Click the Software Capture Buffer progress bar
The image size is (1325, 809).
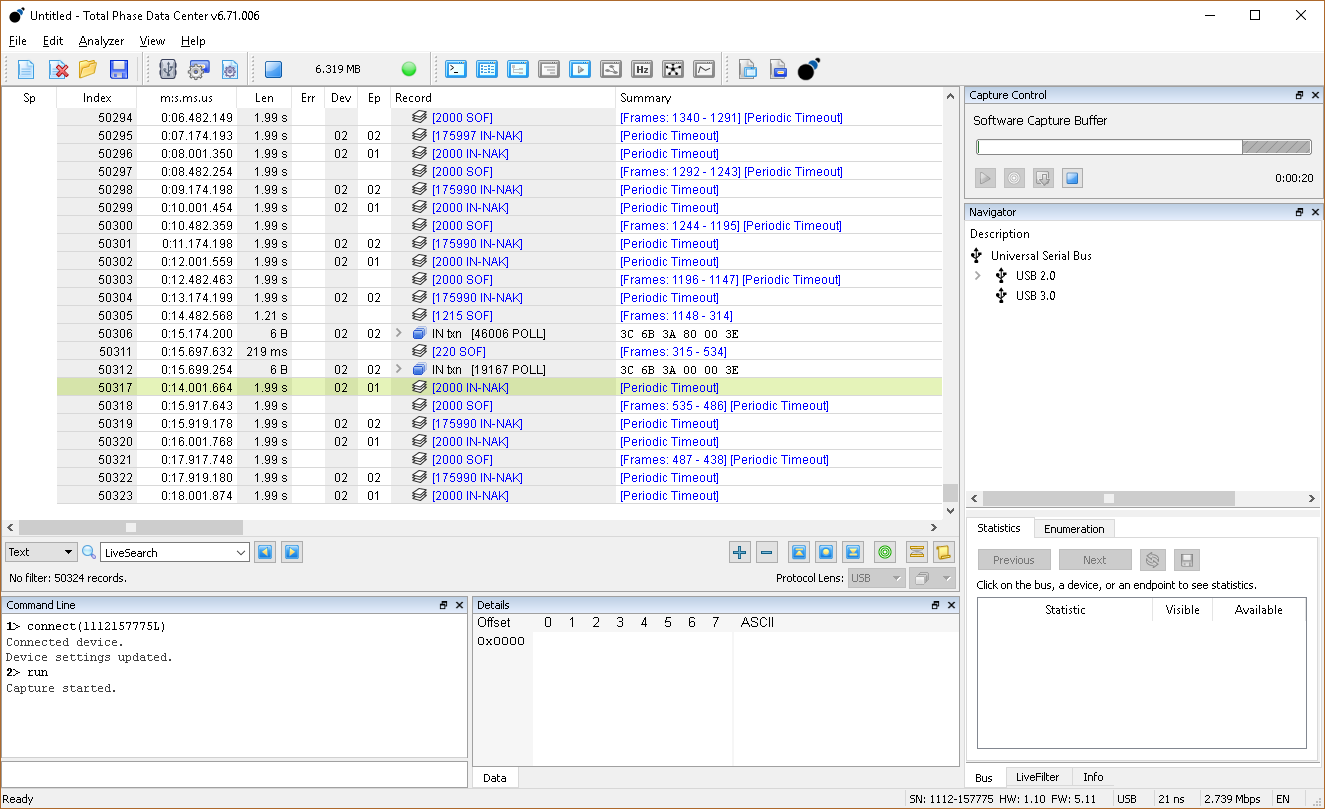(x=1143, y=147)
